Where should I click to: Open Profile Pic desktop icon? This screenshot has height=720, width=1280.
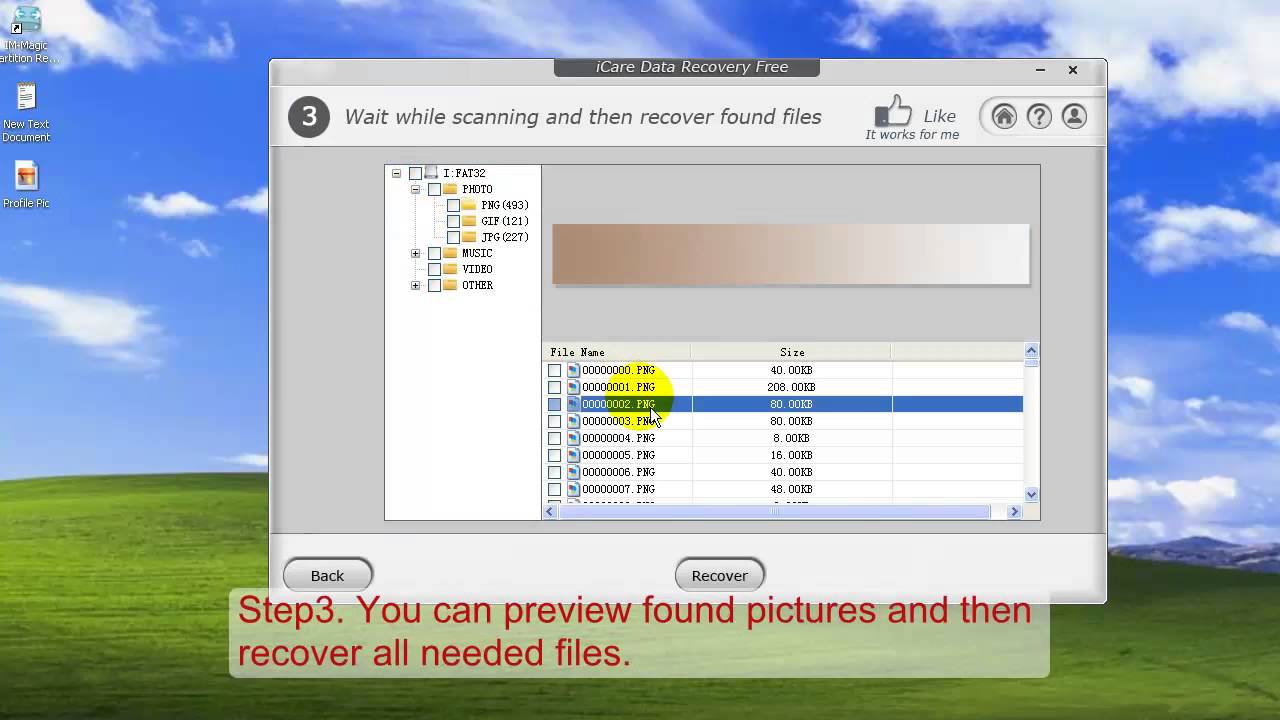pos(26,185)
